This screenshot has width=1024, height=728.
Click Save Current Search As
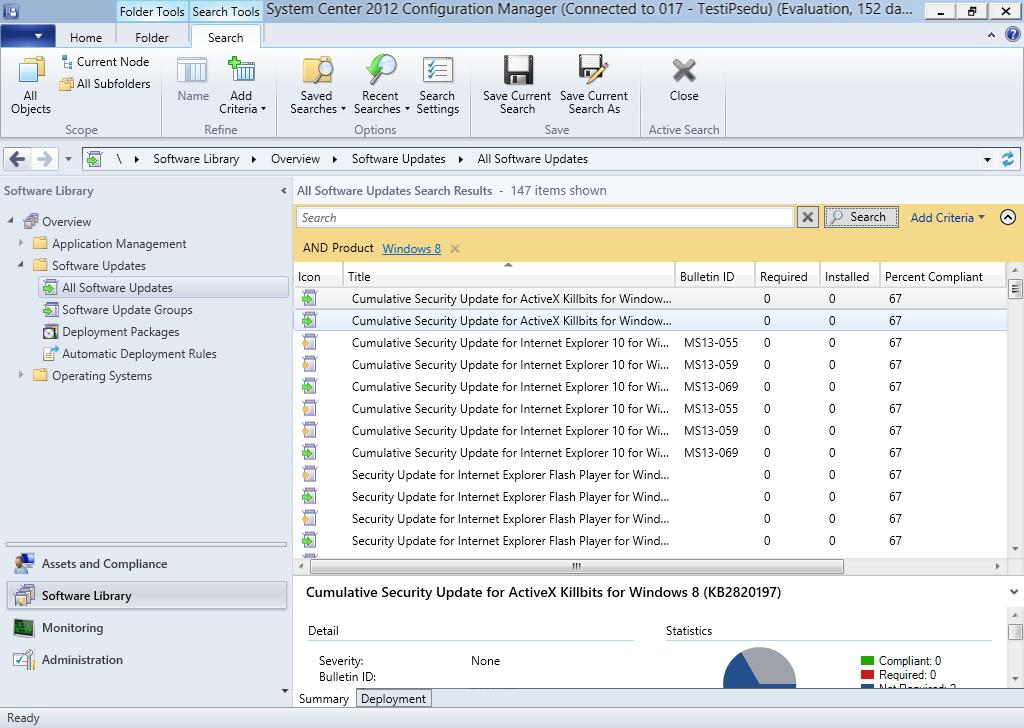(x=594, y=86)
